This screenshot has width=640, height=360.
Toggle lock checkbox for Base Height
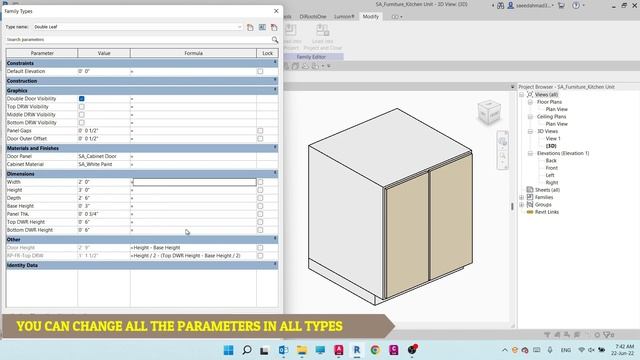[260, 206]
